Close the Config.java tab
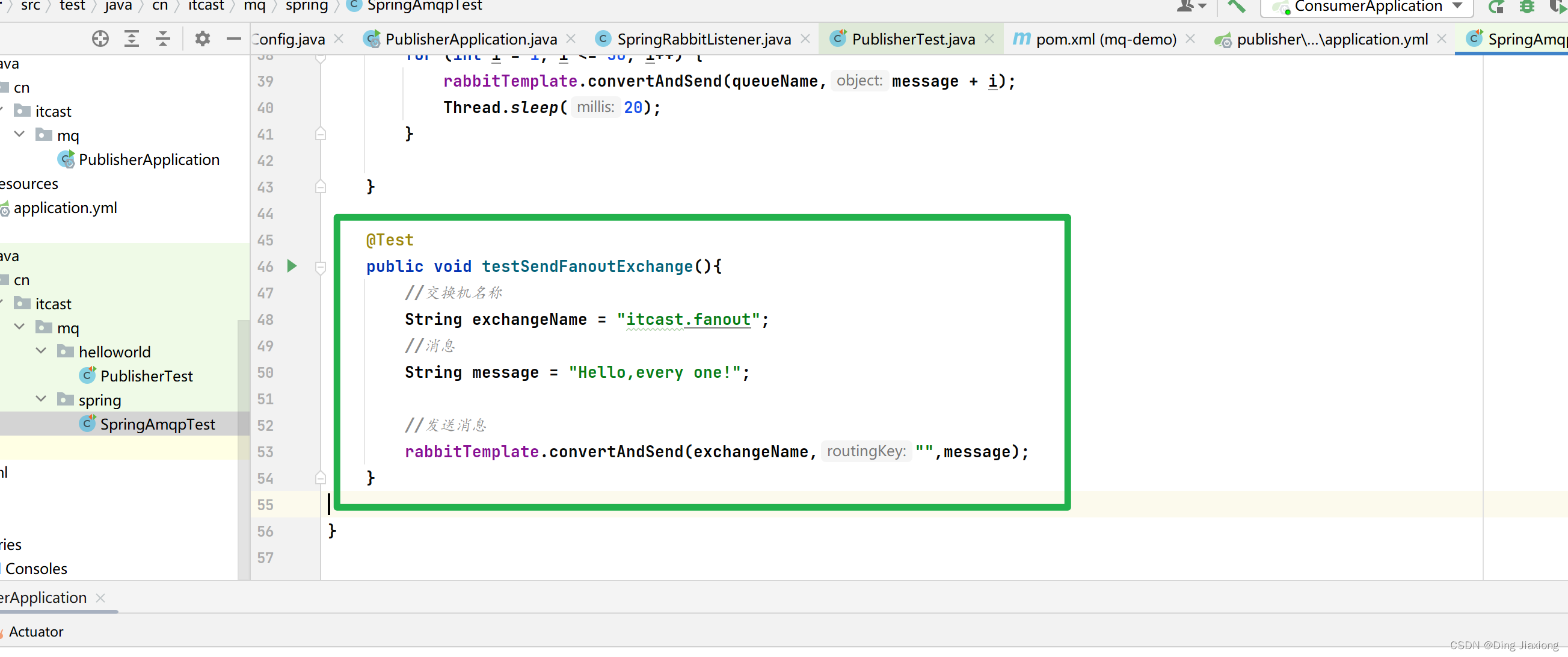Screen dimensions: 1568x657 [340, 39]
